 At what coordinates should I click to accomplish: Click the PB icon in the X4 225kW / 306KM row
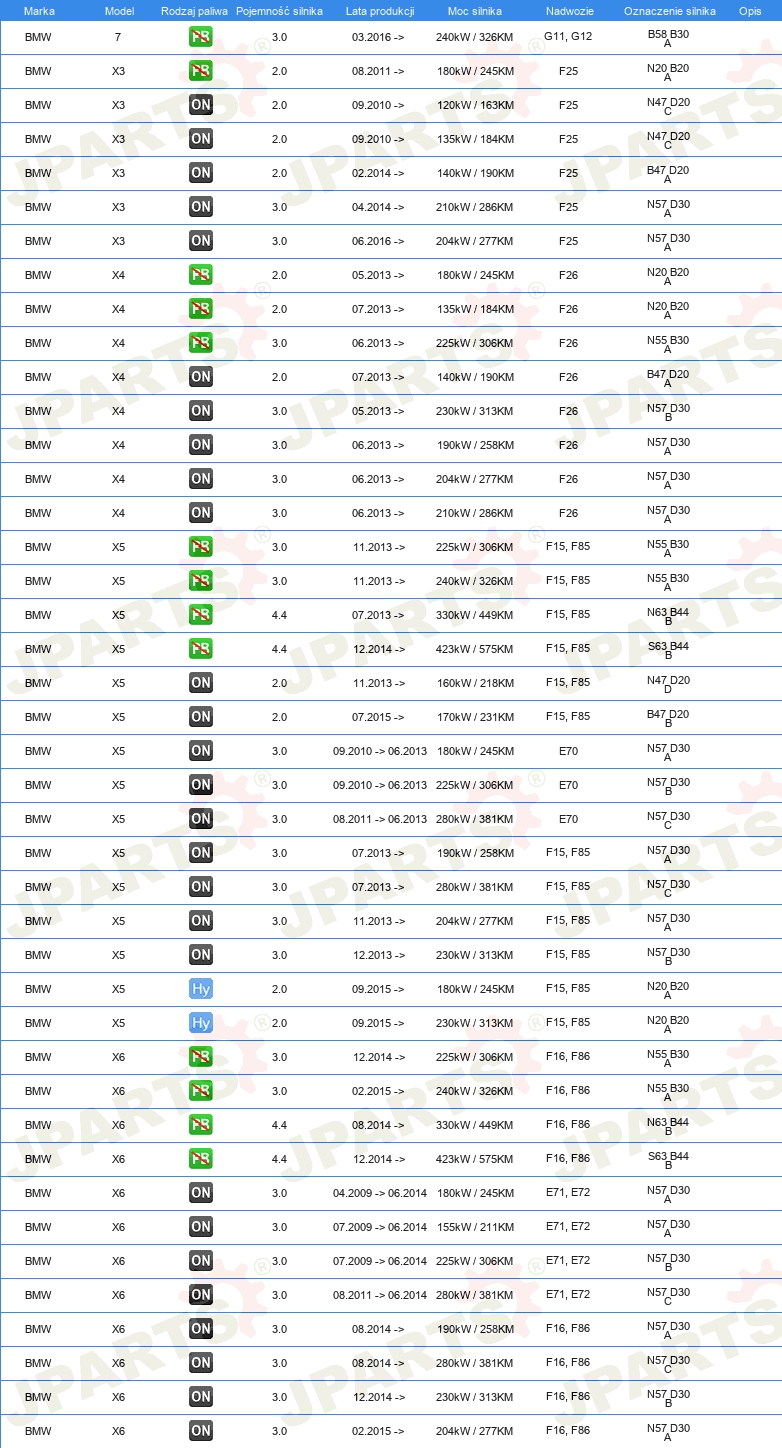coord(201,343)
